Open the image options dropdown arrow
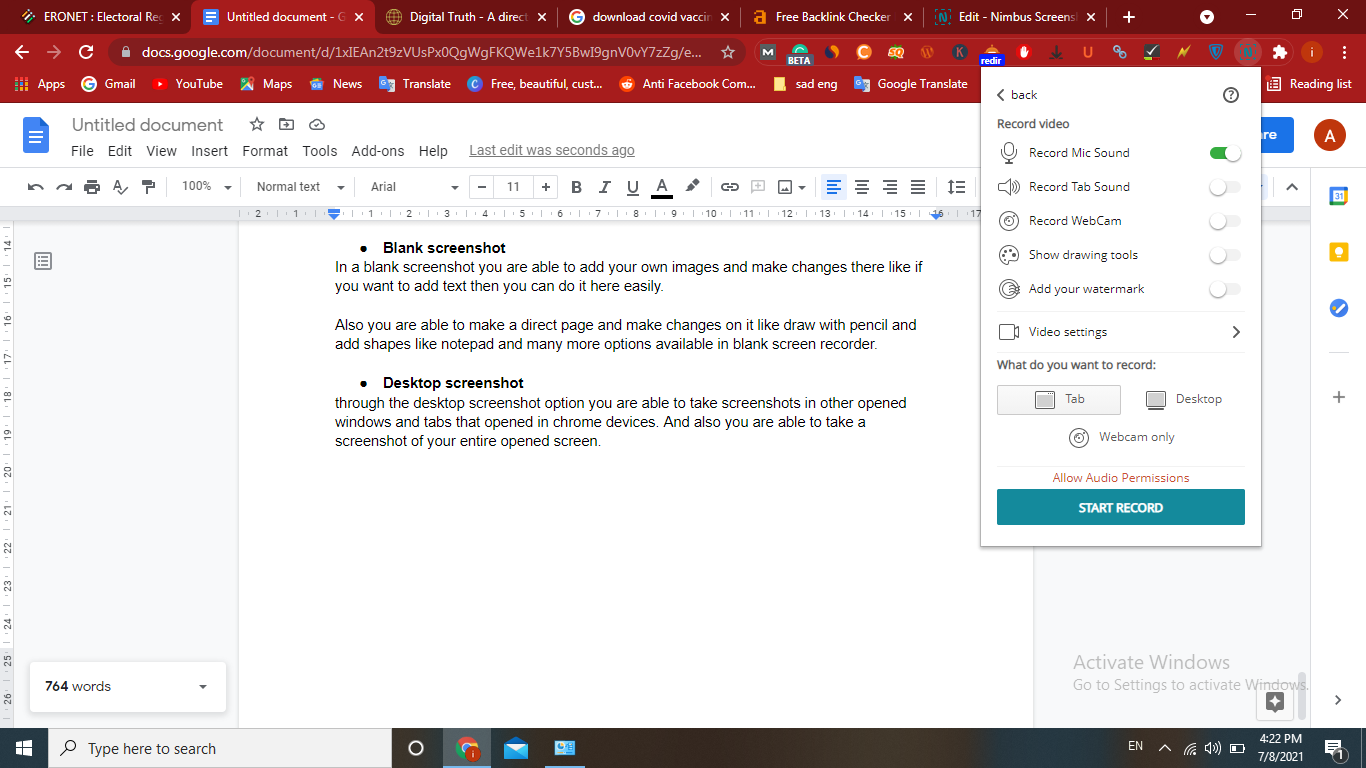This screenshot has height=768, width=1366. [804, 188]
